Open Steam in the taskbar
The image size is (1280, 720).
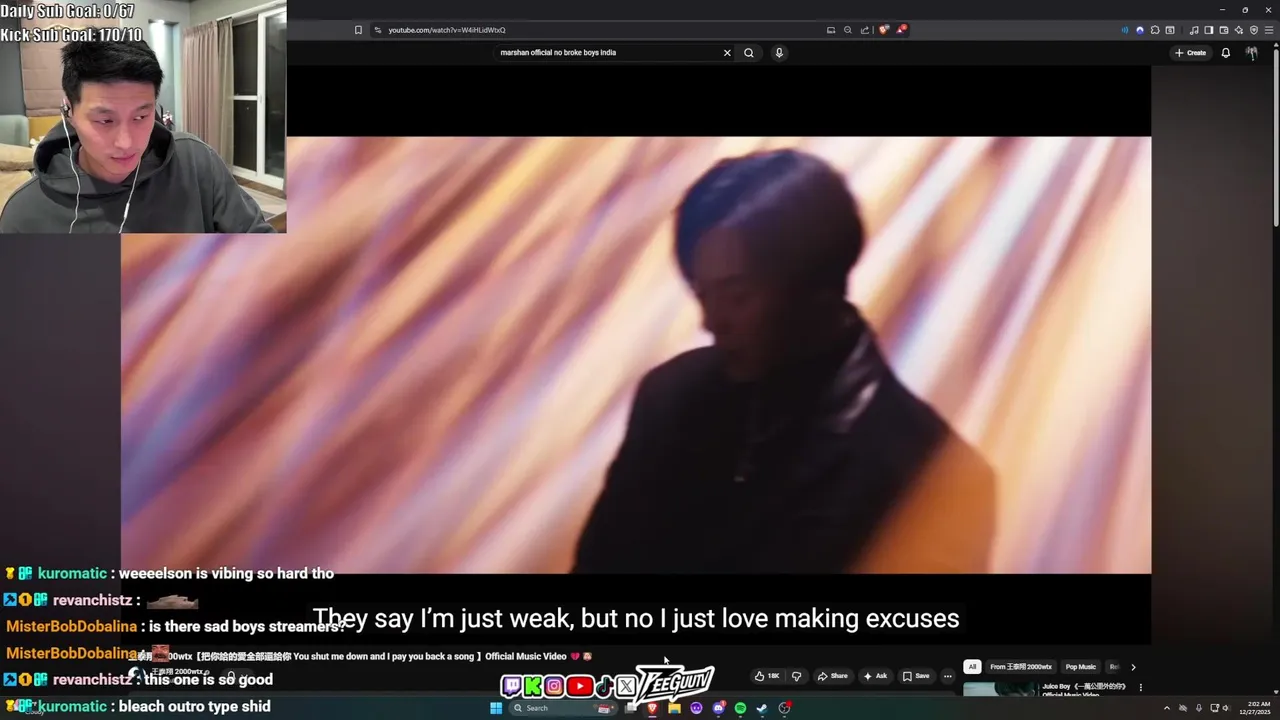(x=762, y=708)
